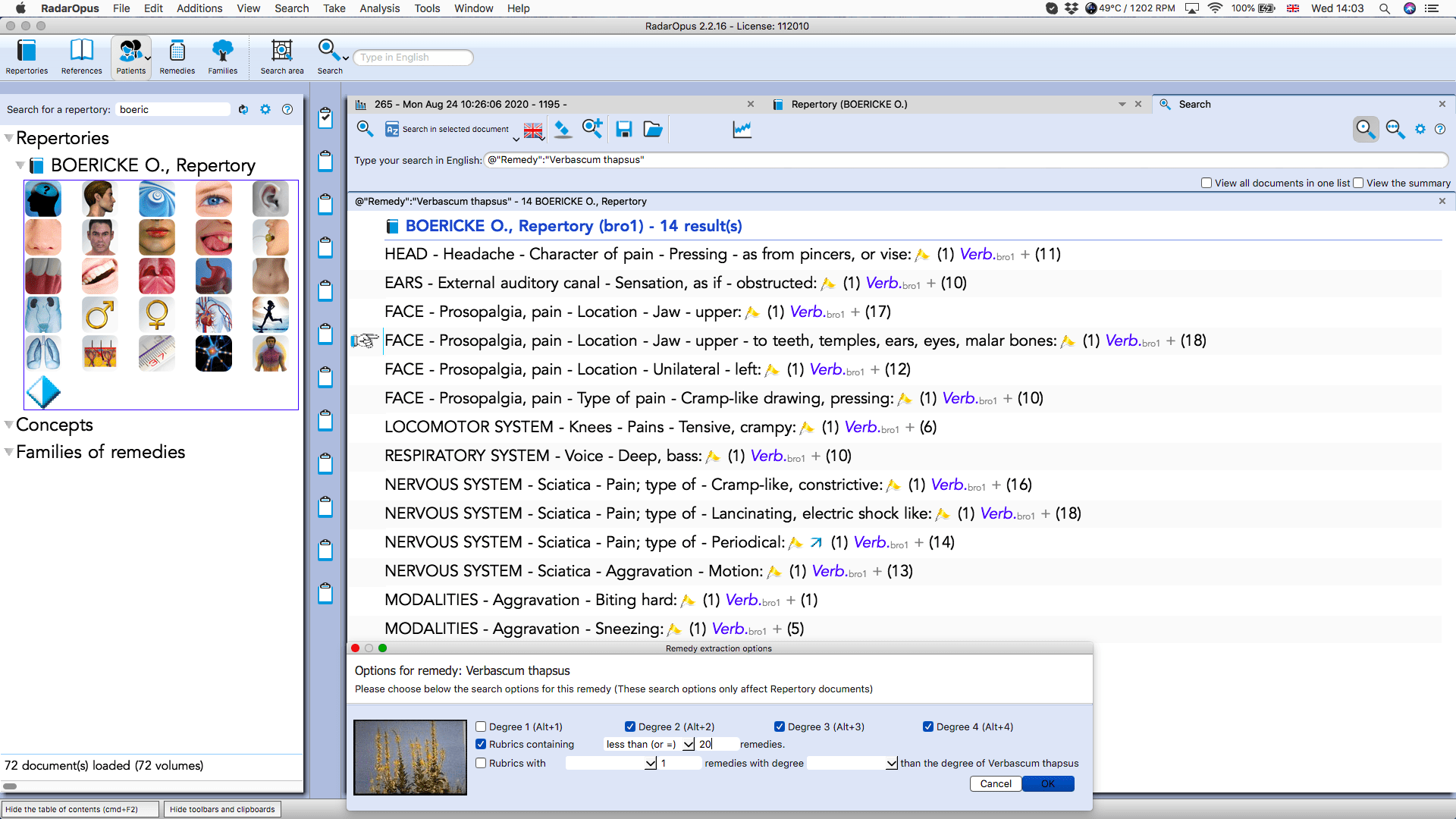
Task: Select the Female symbol chapter icon
Action: point(157,315)
